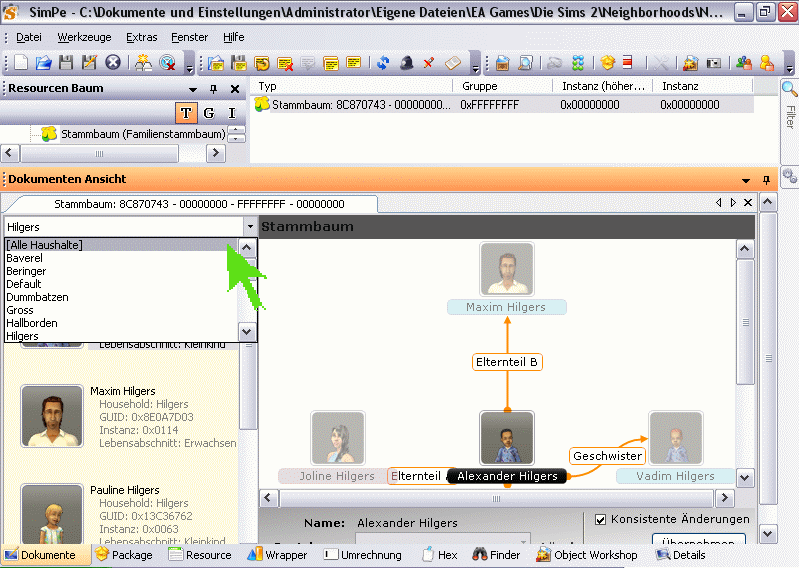Click the magnifier filter icon in right sidebar
Viewport: 799px width, 568px height.
789,90
